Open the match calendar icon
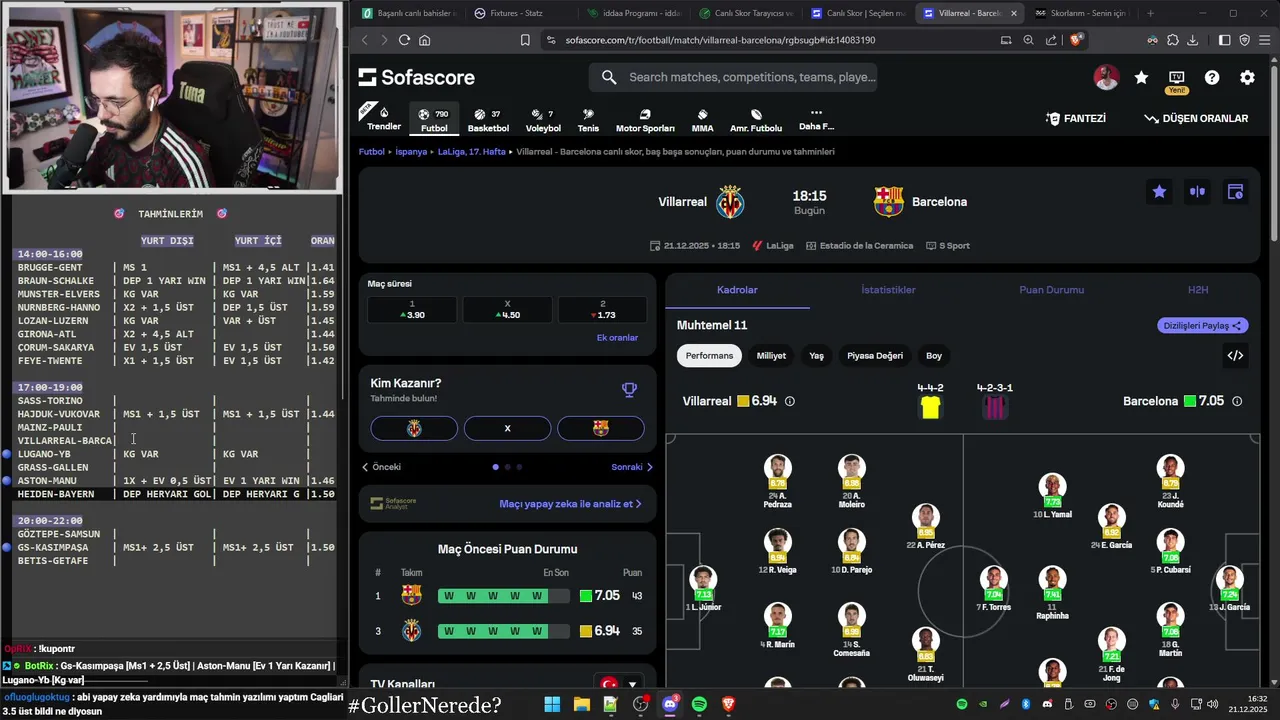This screenshot has width=1280, height=720. [1235, 192]
